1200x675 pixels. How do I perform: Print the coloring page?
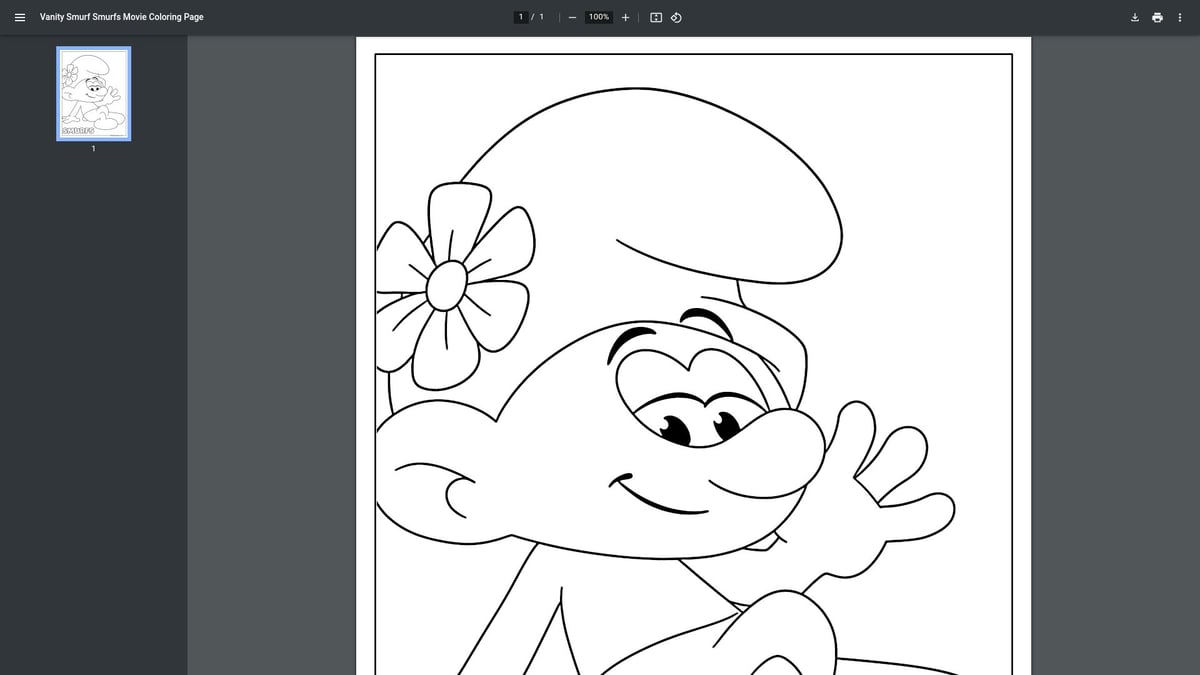click(1157, 17)
